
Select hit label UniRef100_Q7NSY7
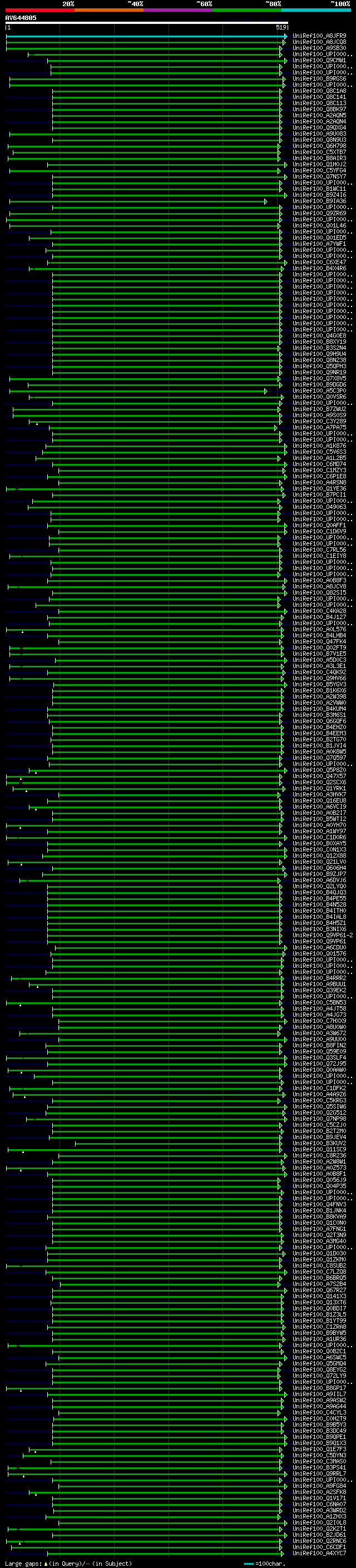coord(319,176)
